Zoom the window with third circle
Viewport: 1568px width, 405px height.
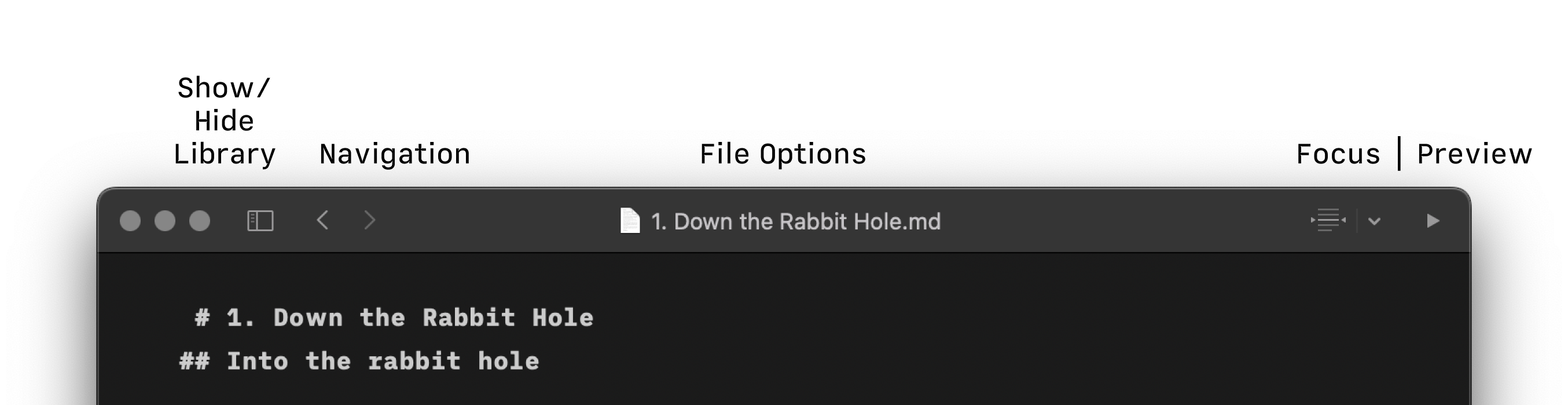[x=200, y=221]
